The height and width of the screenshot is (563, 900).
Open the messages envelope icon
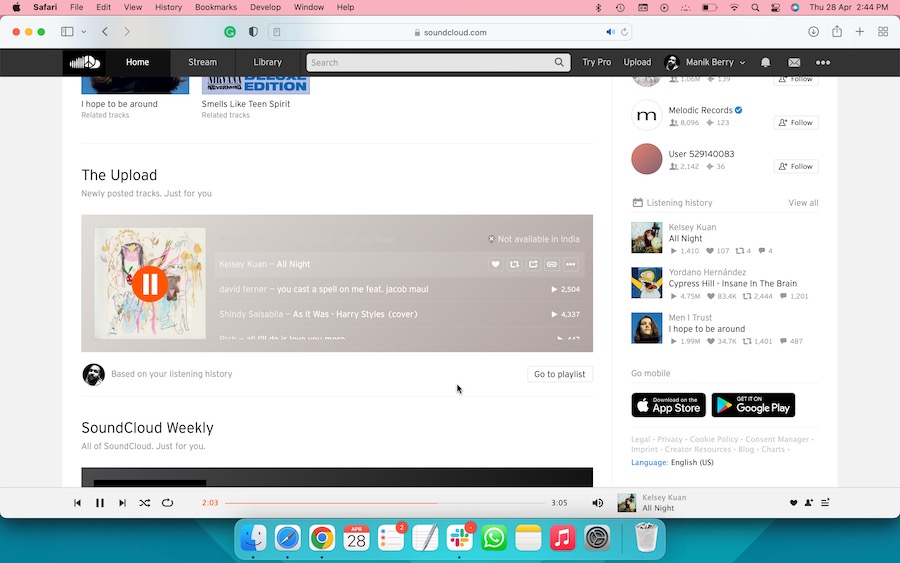pos(794,63)
